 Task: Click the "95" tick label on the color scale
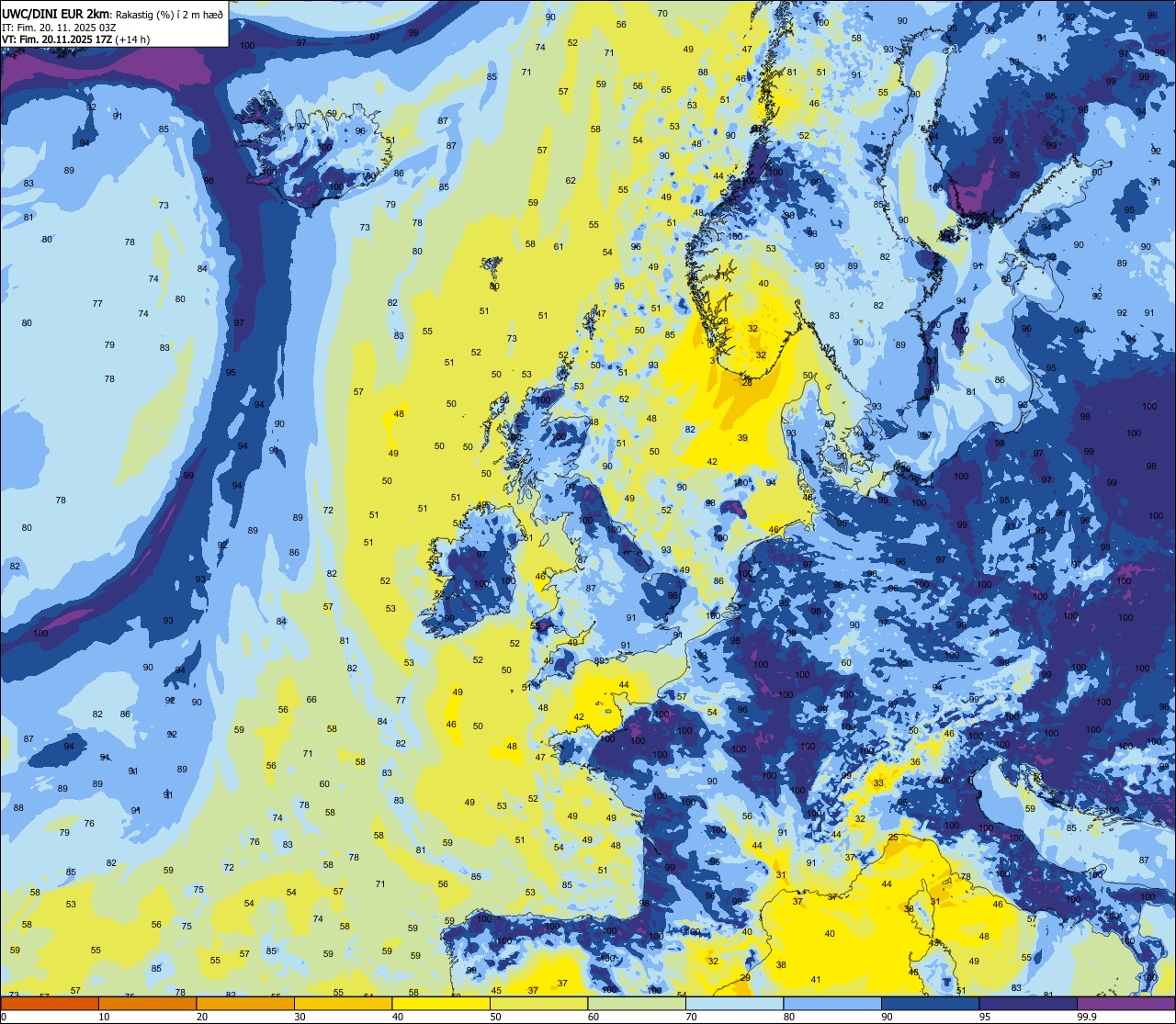click(x=985, y=1017)
